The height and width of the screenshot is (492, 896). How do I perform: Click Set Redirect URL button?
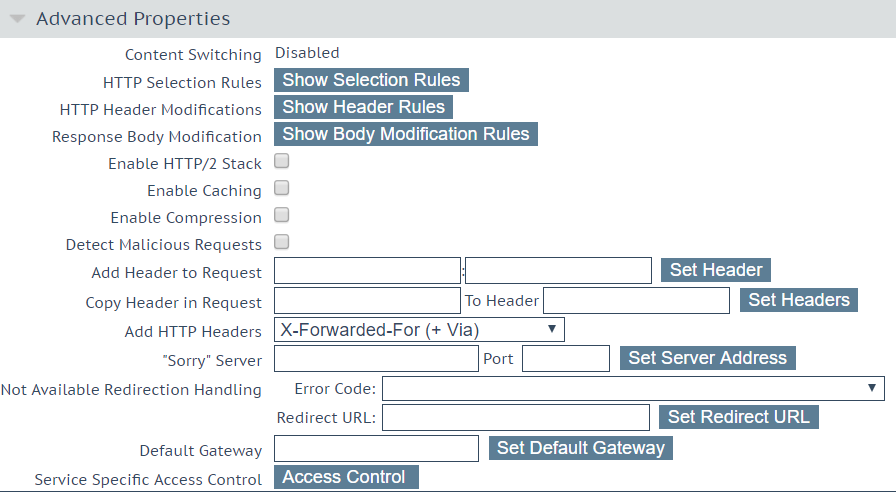(739, 417)
